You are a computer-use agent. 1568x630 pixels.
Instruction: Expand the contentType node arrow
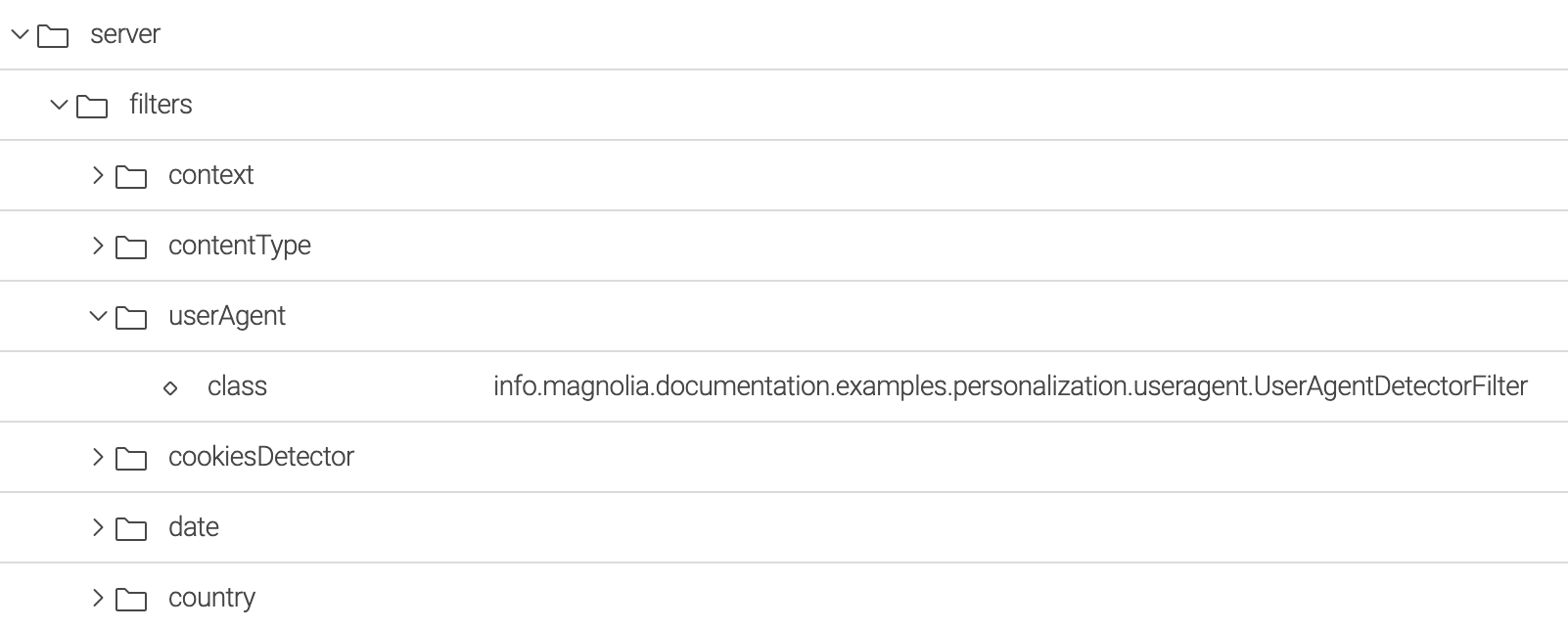pos(98,246)
